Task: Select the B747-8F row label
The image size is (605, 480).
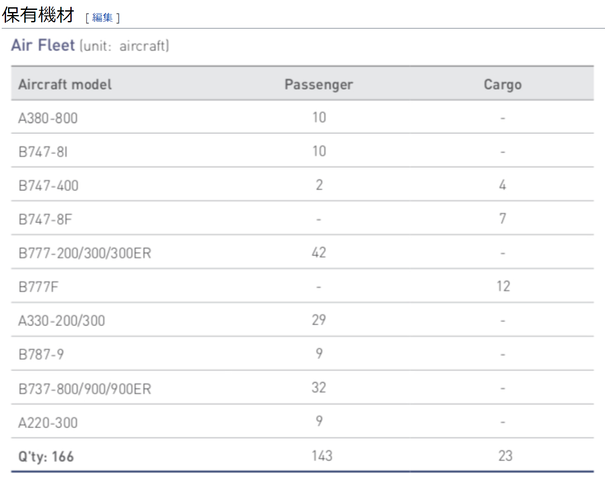Action: pyautogui.click(x=45, y=220)
